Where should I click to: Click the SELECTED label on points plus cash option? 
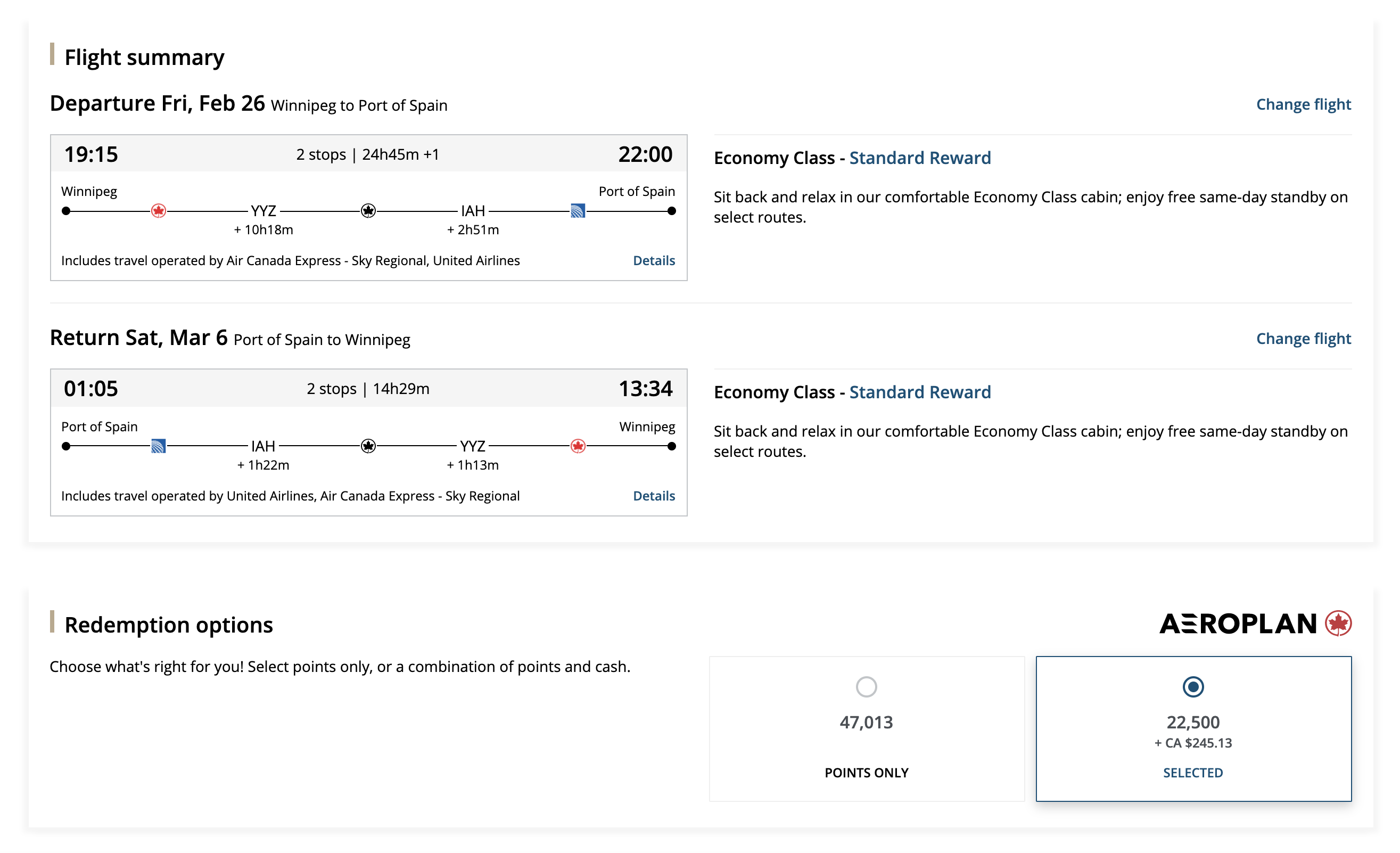pos(1192,772)
